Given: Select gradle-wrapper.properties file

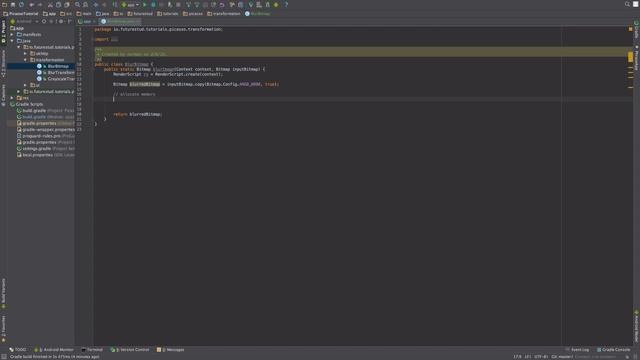Looking at the screenshot, I should tap(45, 129).
